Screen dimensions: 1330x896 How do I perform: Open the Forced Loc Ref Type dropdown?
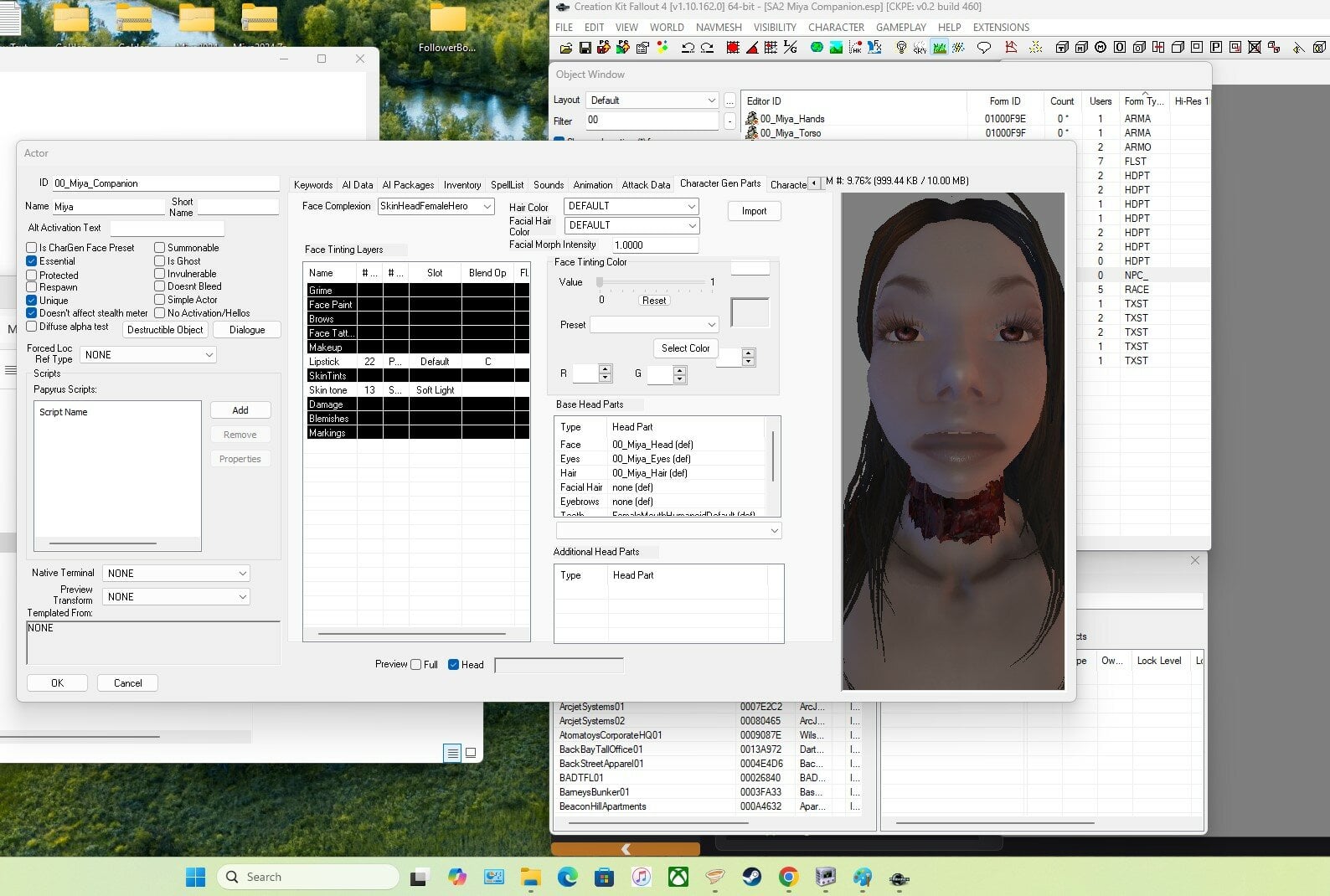click(x=148, y=355)
